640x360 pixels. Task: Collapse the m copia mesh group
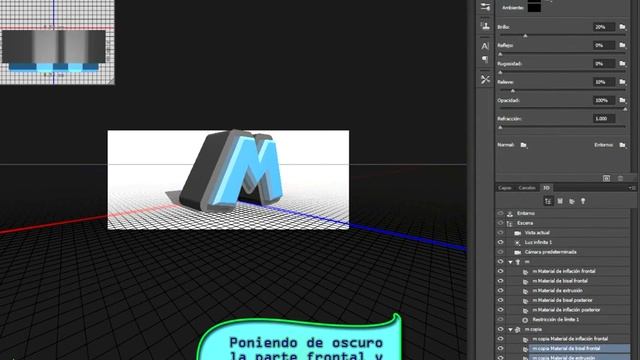pos(510,329)
